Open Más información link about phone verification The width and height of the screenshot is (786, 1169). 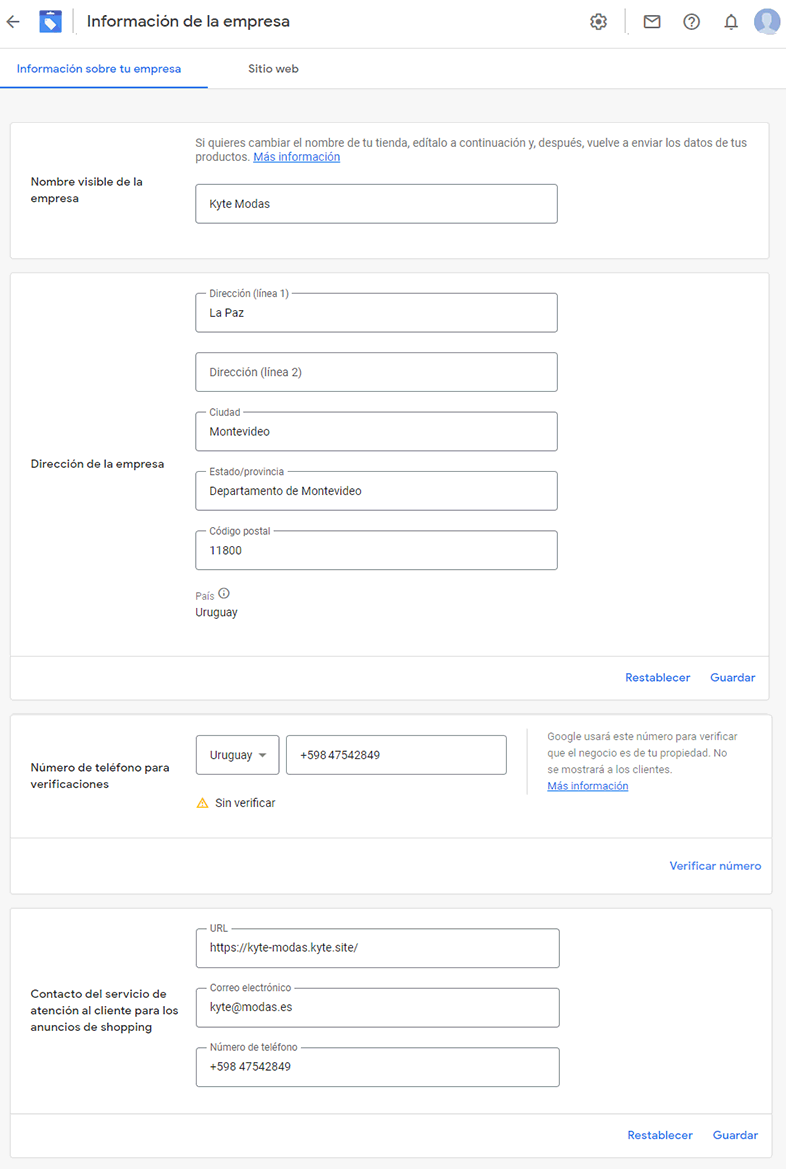tap(588, 786)
